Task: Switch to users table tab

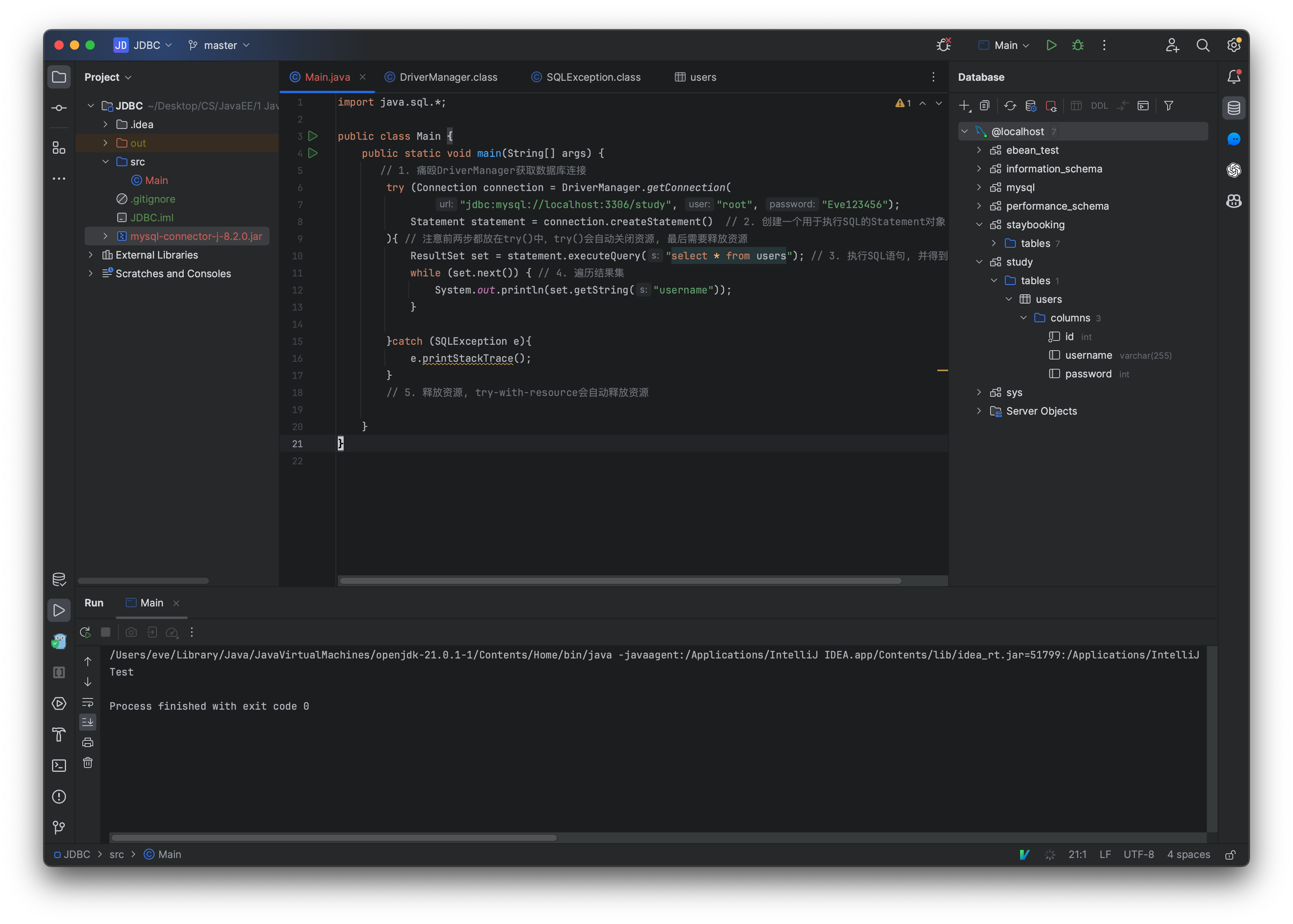Action: (x=695, y=77)
